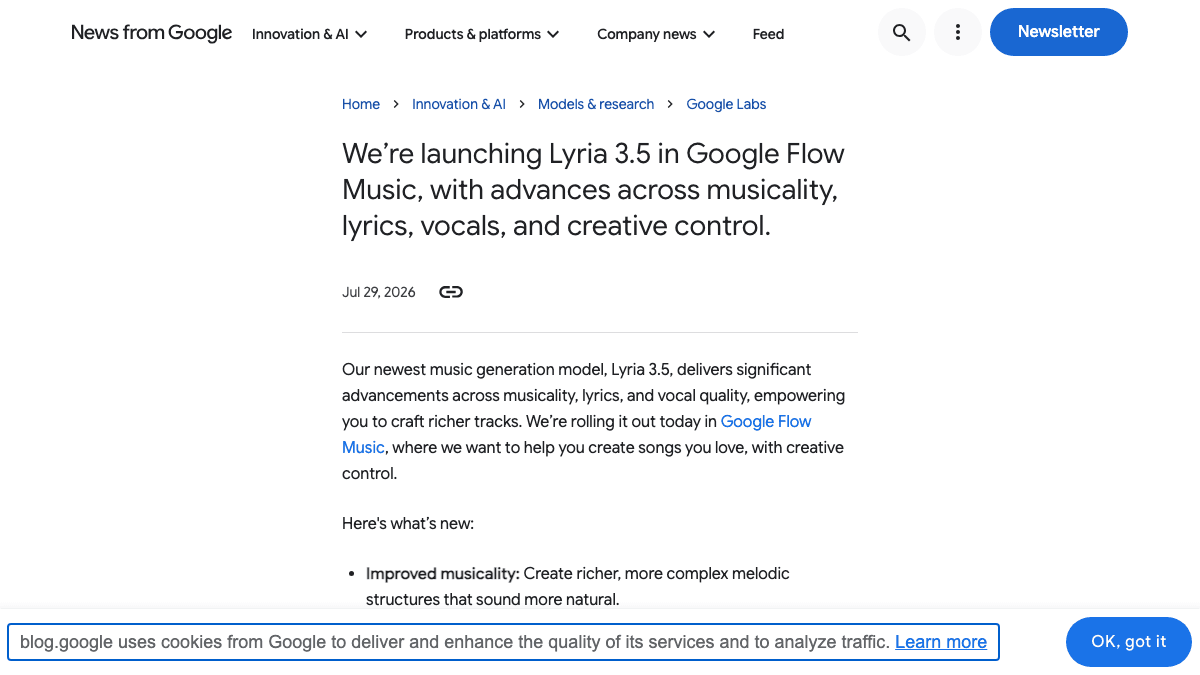The height and width of the screenshot is (675, 1200).
Task: Open the Home breadcrumb link
Action: 361,104
